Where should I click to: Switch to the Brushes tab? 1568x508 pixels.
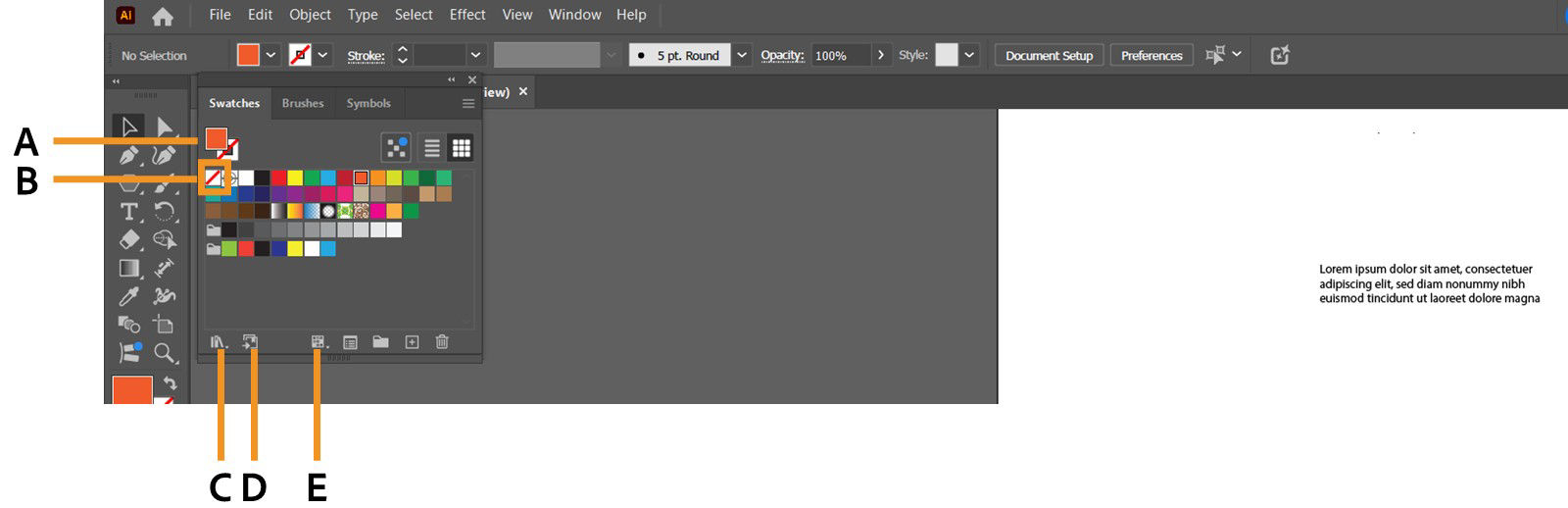pos(303,103)
